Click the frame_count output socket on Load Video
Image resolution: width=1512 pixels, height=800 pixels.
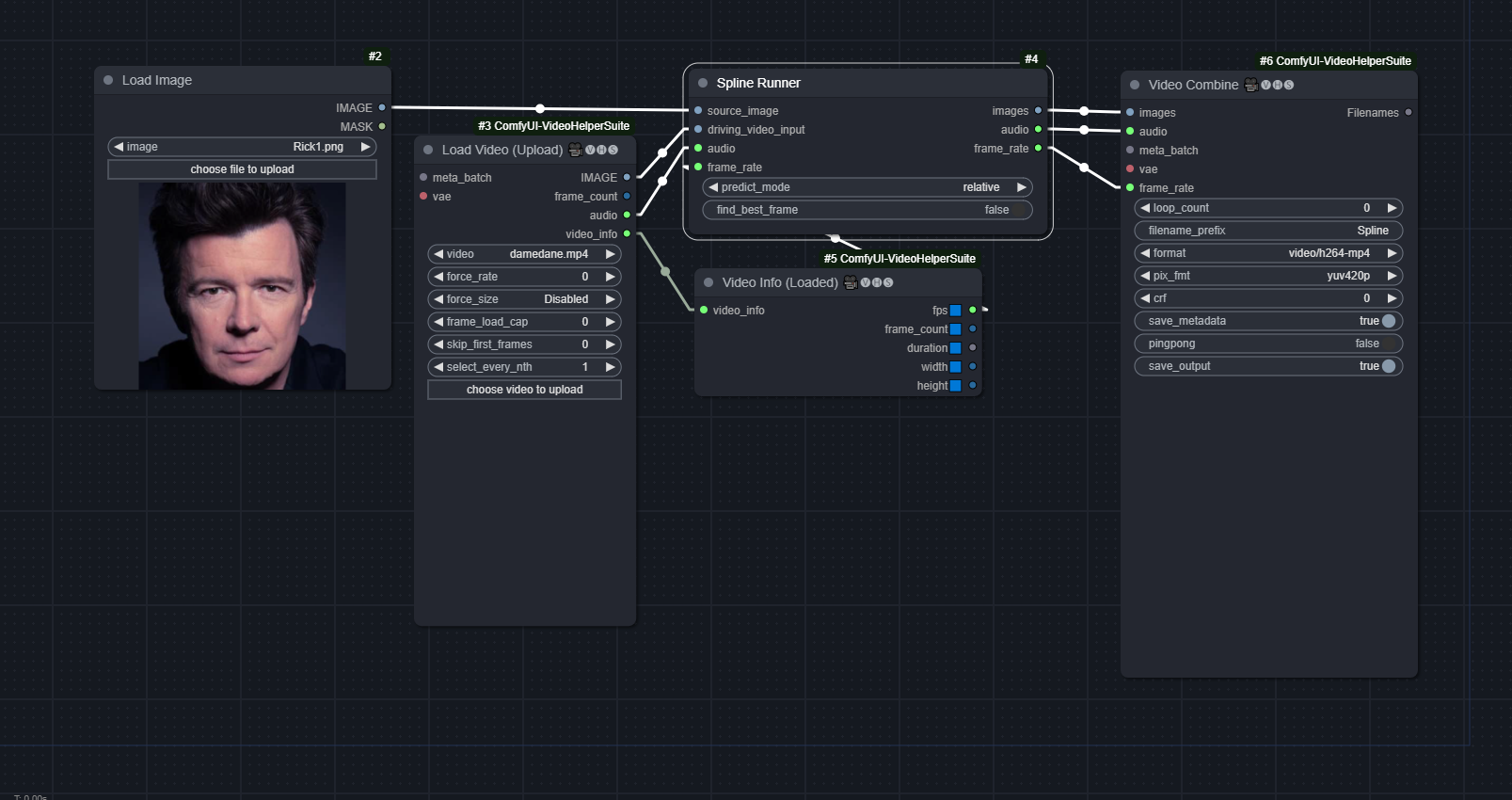coord(627,197)
